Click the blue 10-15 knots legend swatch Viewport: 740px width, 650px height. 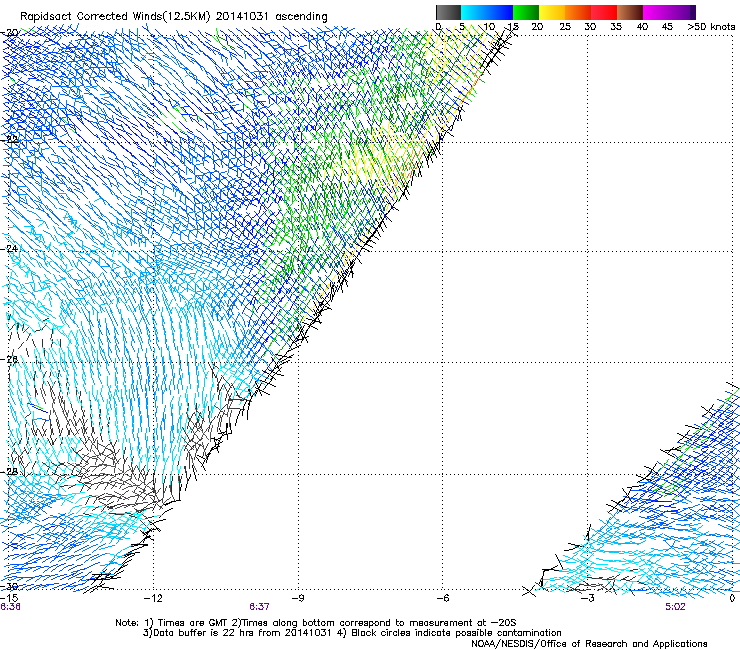(x=500, y=12)
